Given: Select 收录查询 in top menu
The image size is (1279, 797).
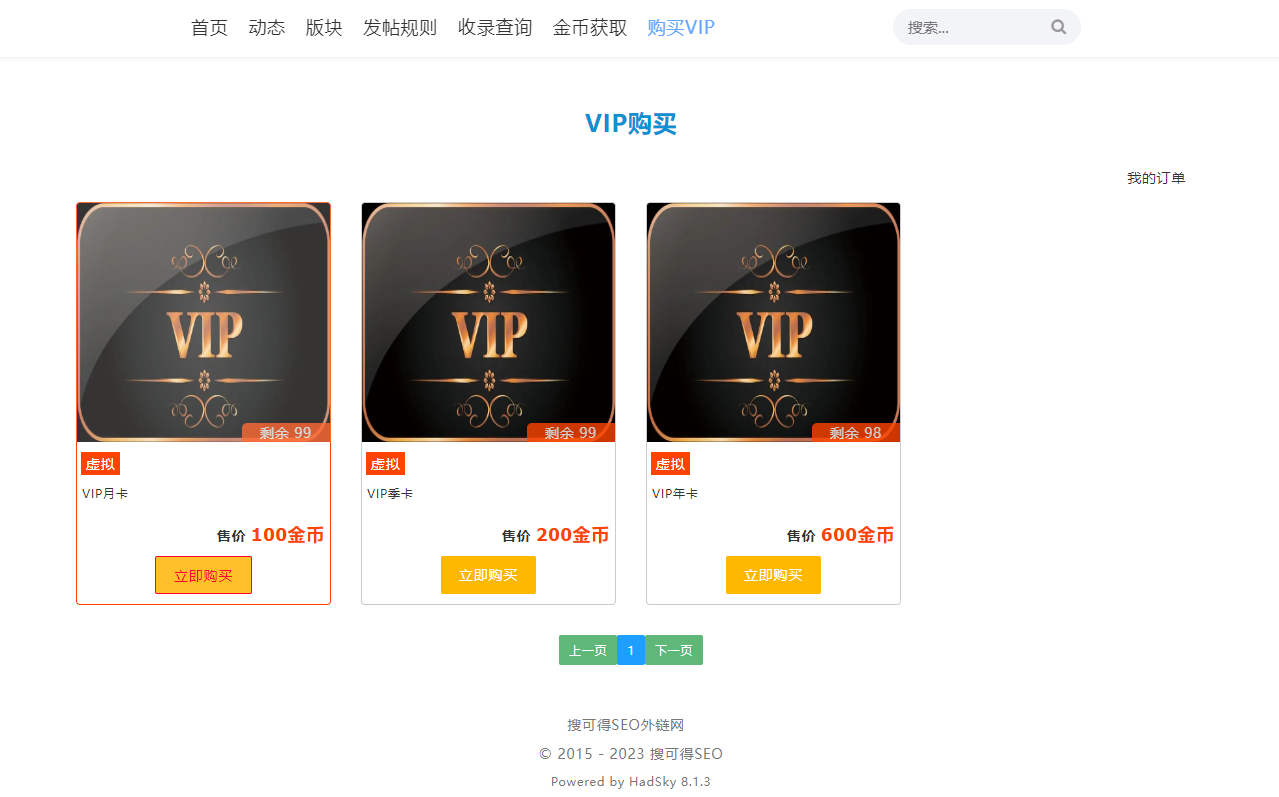Looking at the screenshot, I should (495, 28).
